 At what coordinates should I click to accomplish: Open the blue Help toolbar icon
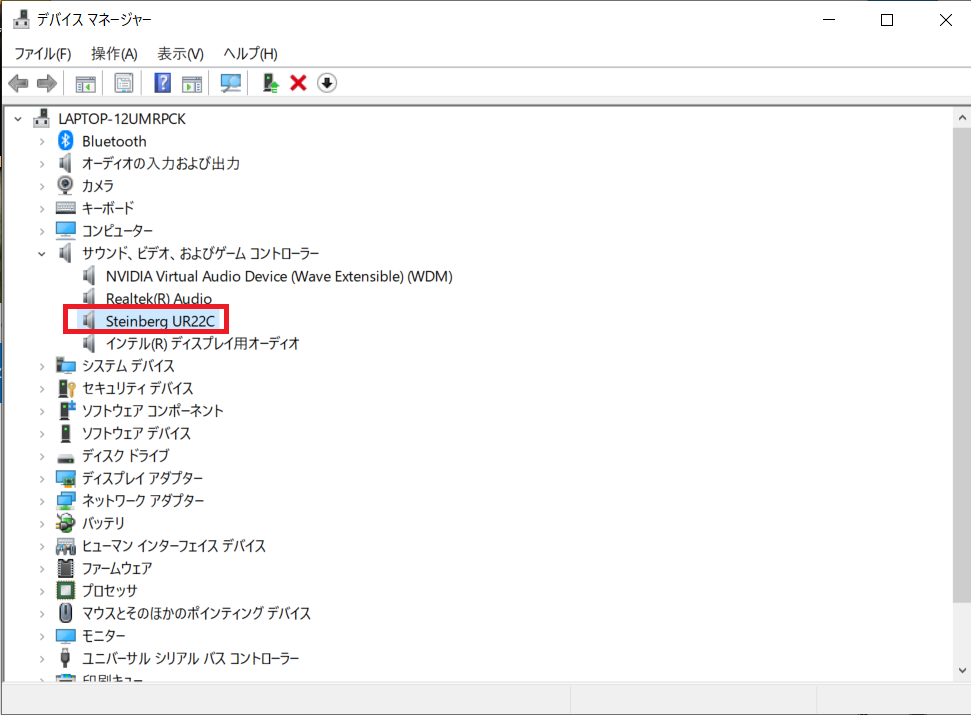(162, 83)
